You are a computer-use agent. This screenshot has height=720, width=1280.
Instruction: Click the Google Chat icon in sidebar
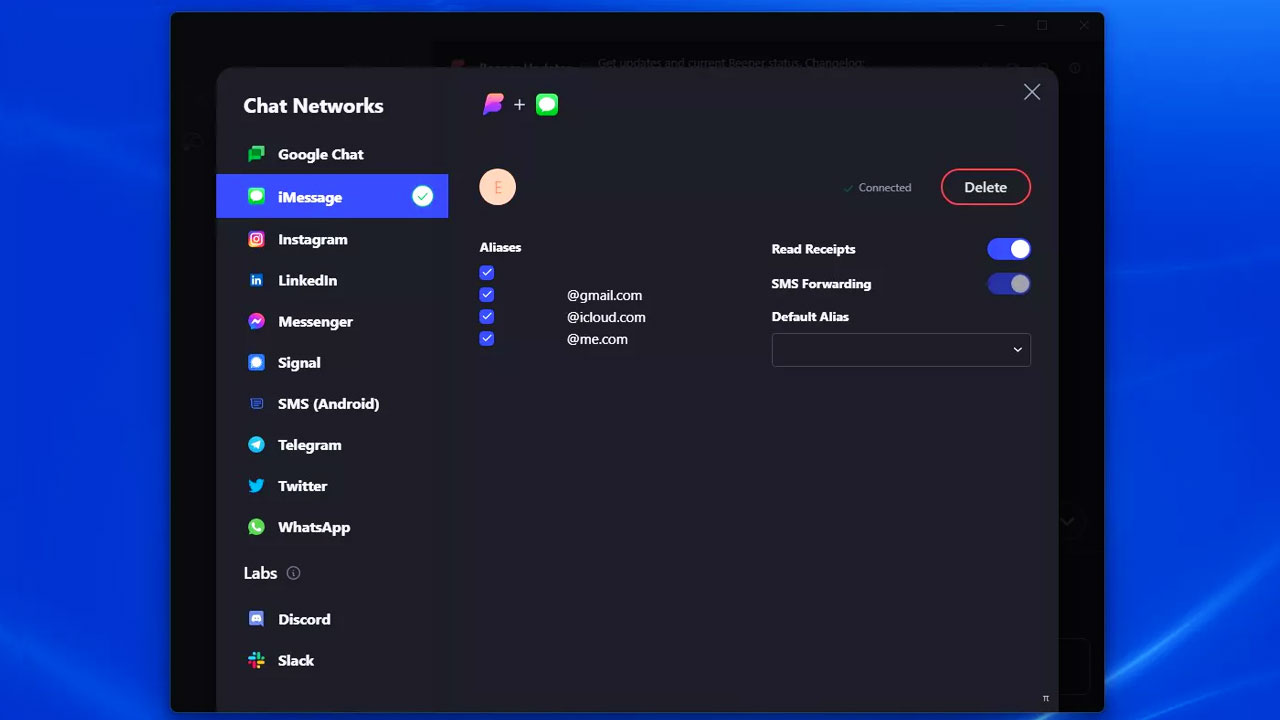pos(257,154)
